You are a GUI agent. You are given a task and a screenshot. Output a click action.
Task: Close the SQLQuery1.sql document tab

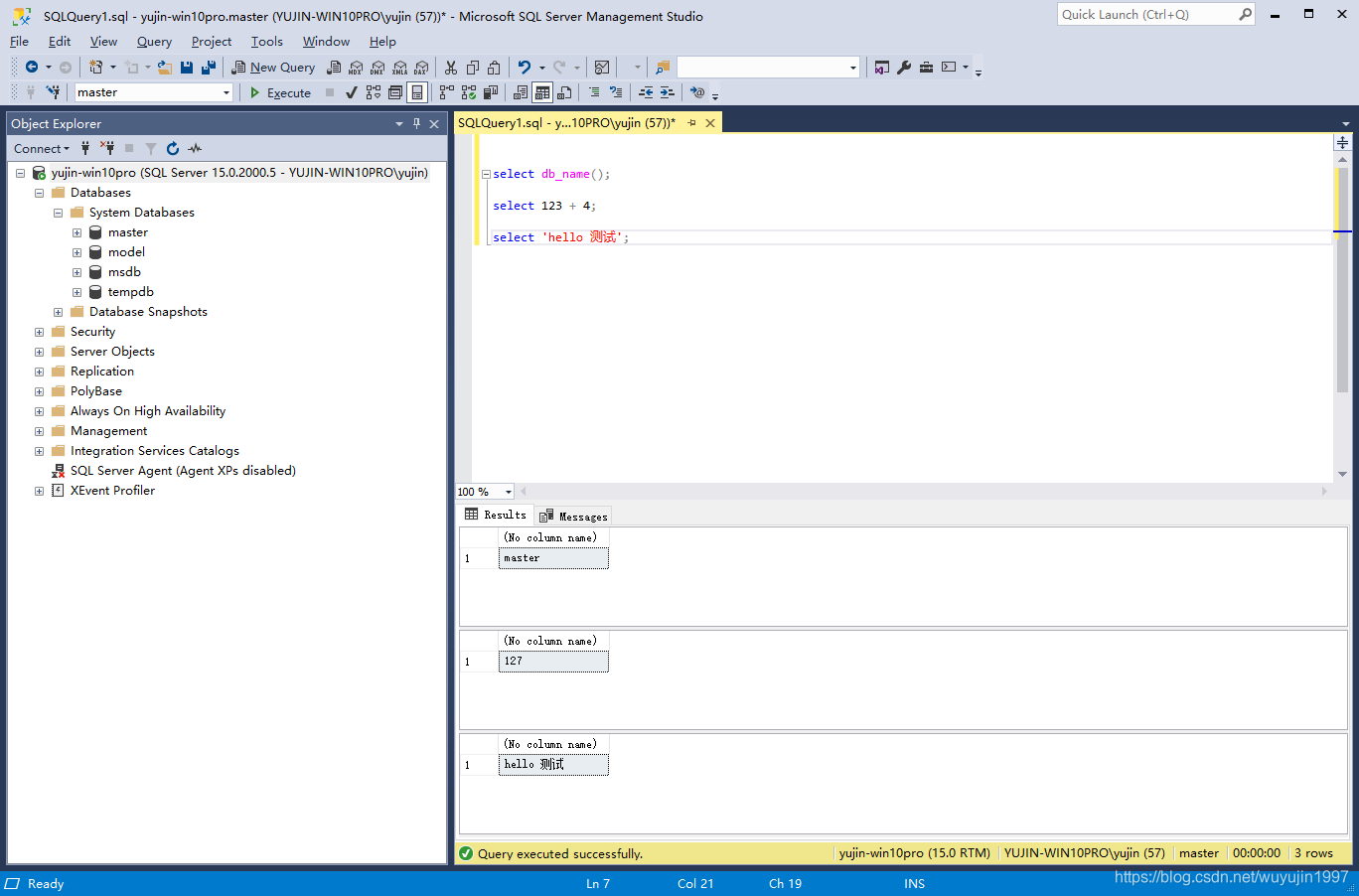[710, 123]
